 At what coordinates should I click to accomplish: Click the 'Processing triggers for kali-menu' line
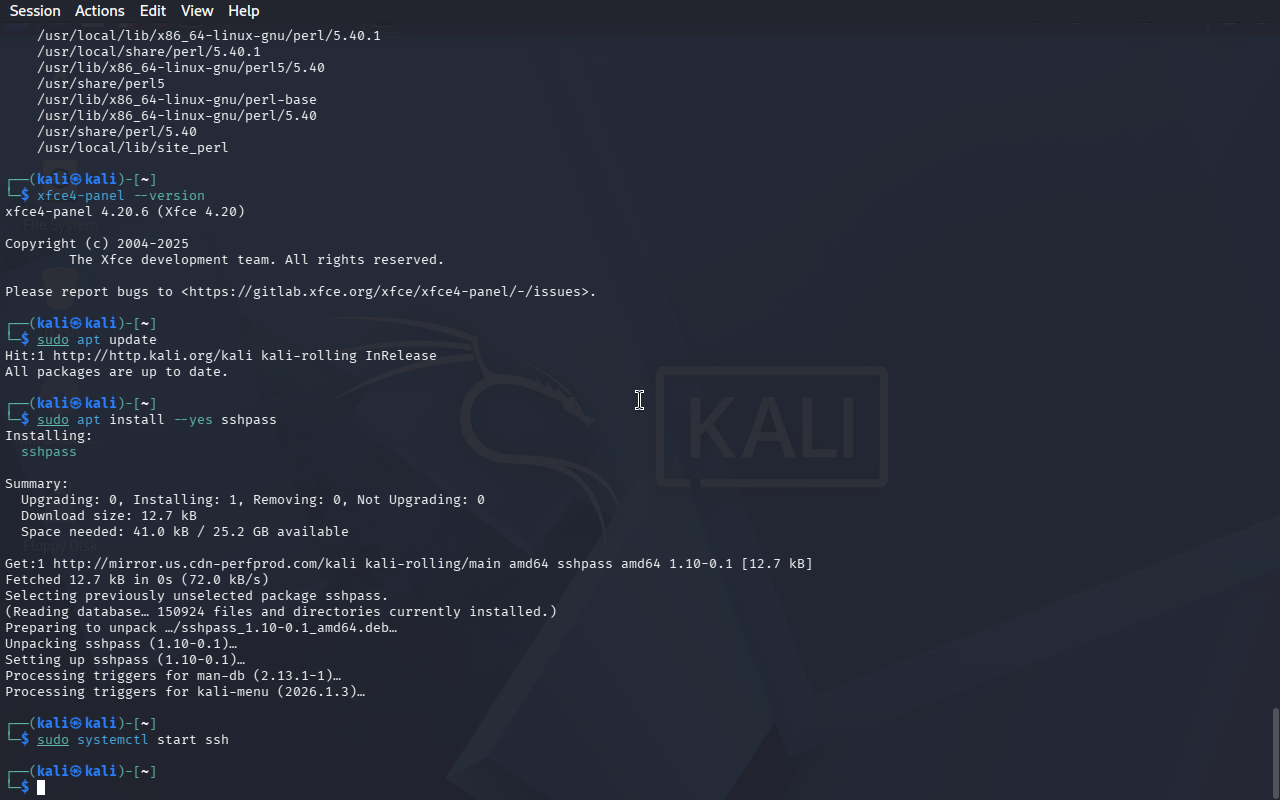(185, 692)
